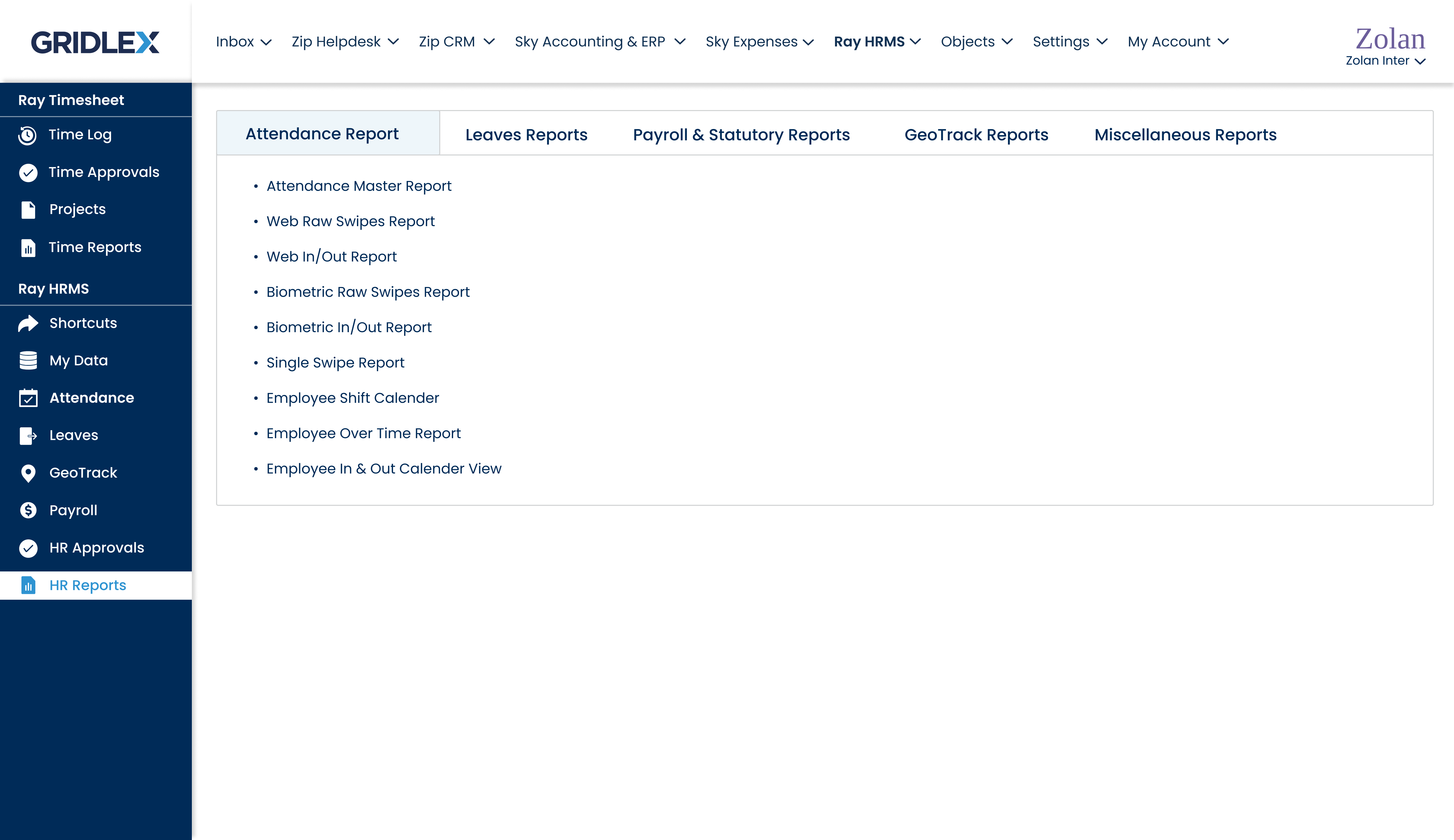Click the Attendance calendar icon

[28, 398]
